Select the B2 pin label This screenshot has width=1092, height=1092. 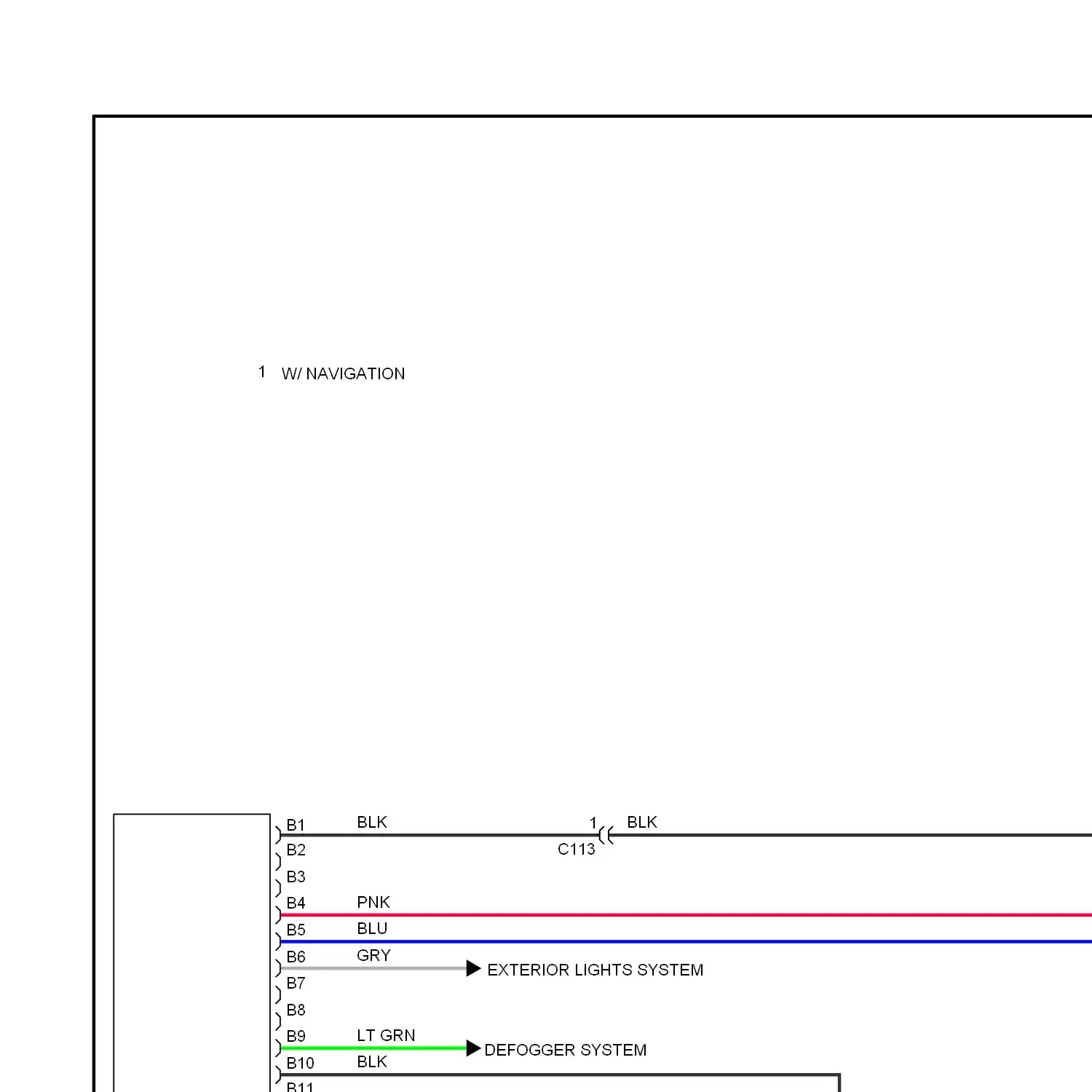pos(296,850)
